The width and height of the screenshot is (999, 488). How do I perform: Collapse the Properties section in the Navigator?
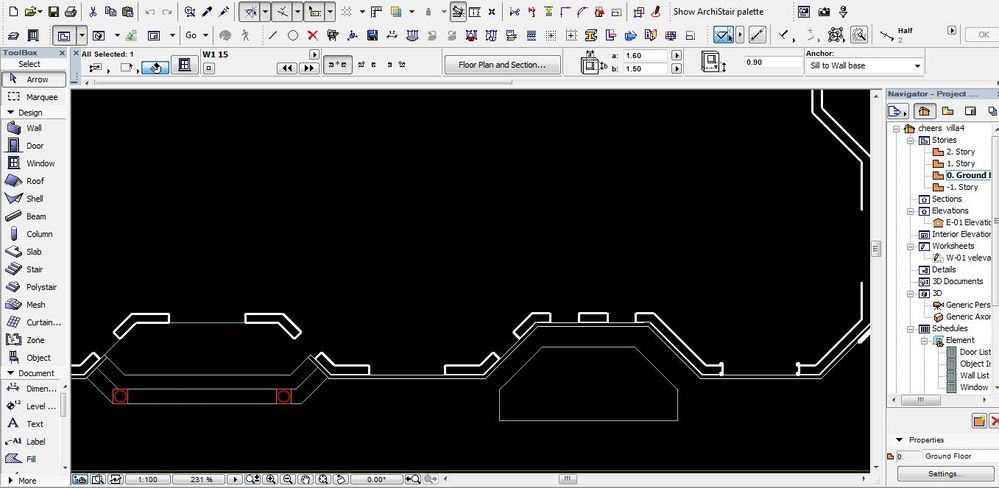coord(900,440)
